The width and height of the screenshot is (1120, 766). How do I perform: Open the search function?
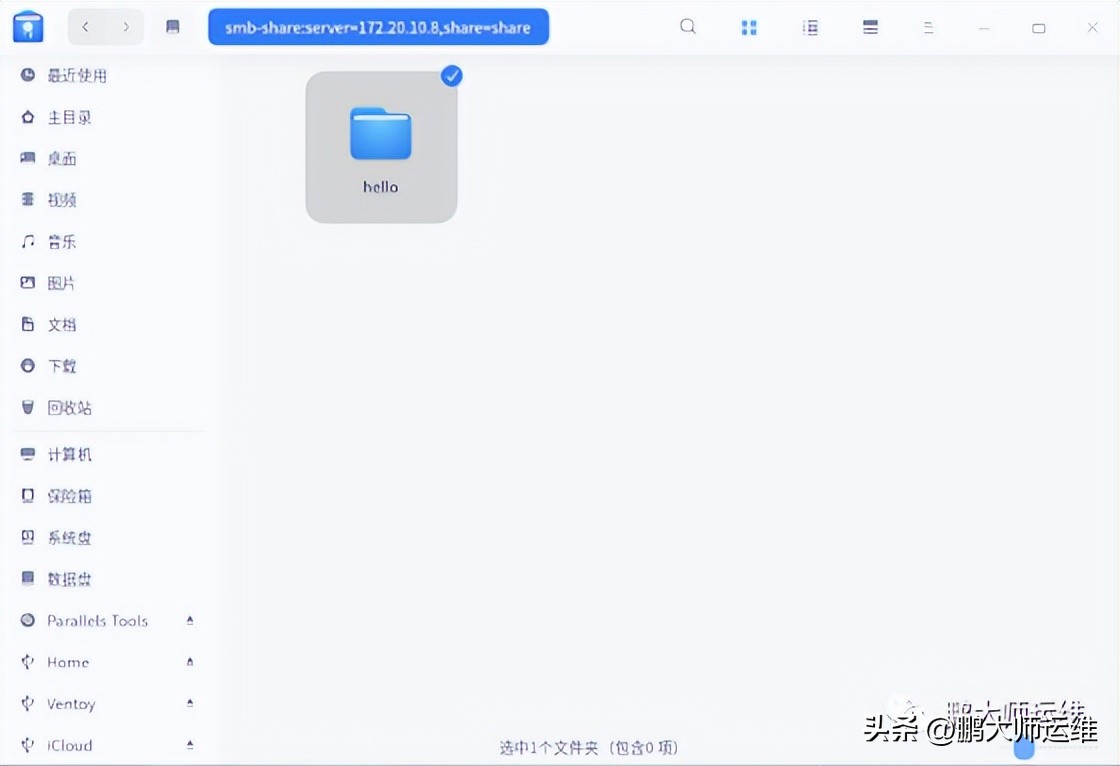pyautogui.click(x=687, y=27)
